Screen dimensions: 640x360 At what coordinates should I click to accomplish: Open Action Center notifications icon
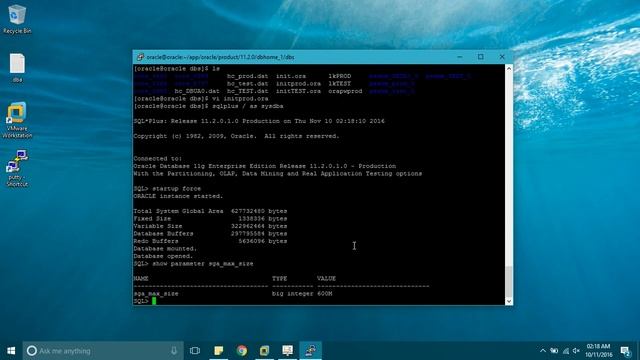click(x=625, y=351)
